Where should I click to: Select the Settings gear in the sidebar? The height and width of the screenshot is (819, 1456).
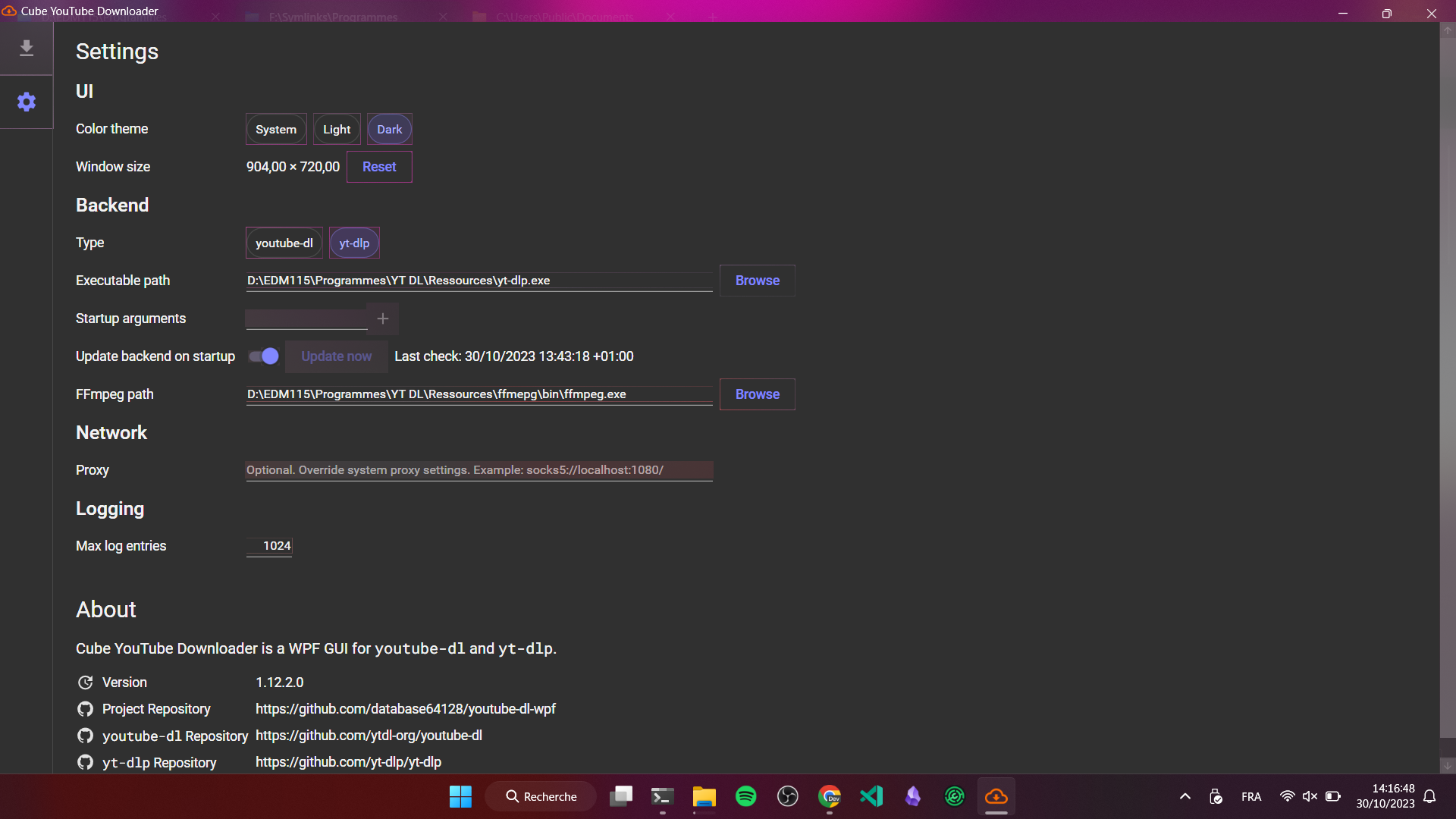pyautogui.click(x=27, y=102)
